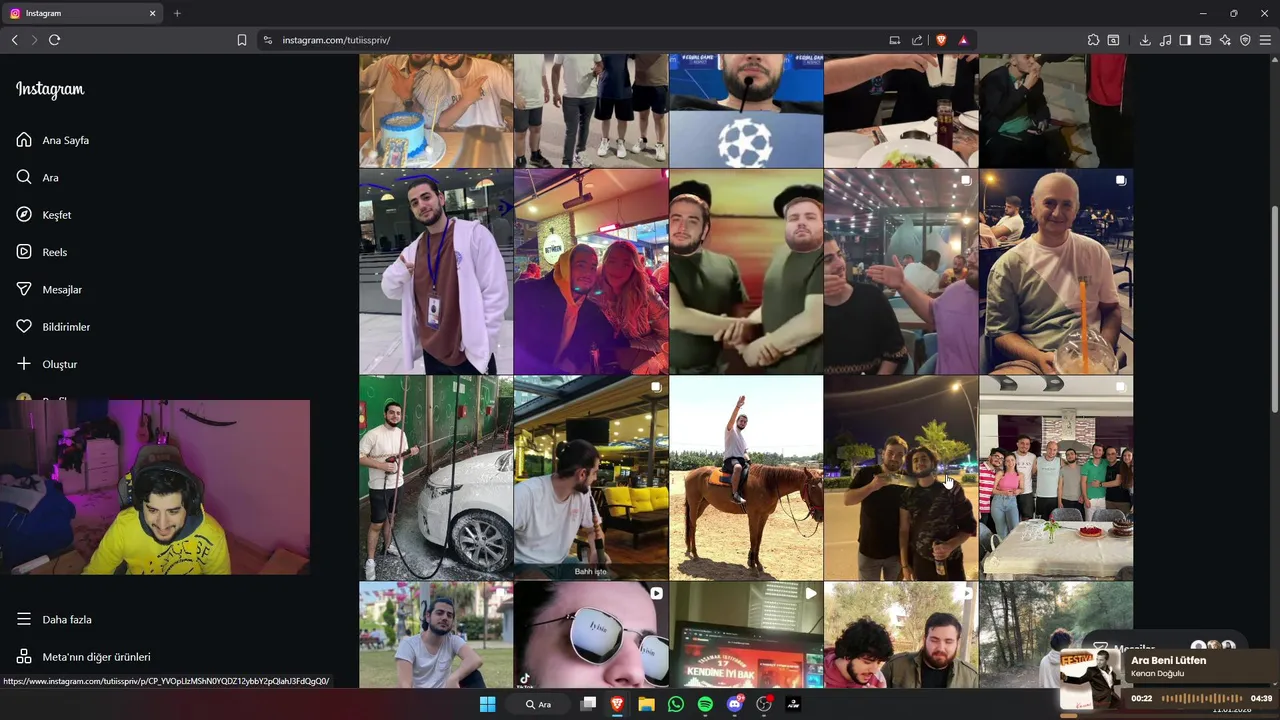Open Mesajlar direct messages
This screenshot has width=1280, height=720.
pyautogui.click(x=49, y=289)
